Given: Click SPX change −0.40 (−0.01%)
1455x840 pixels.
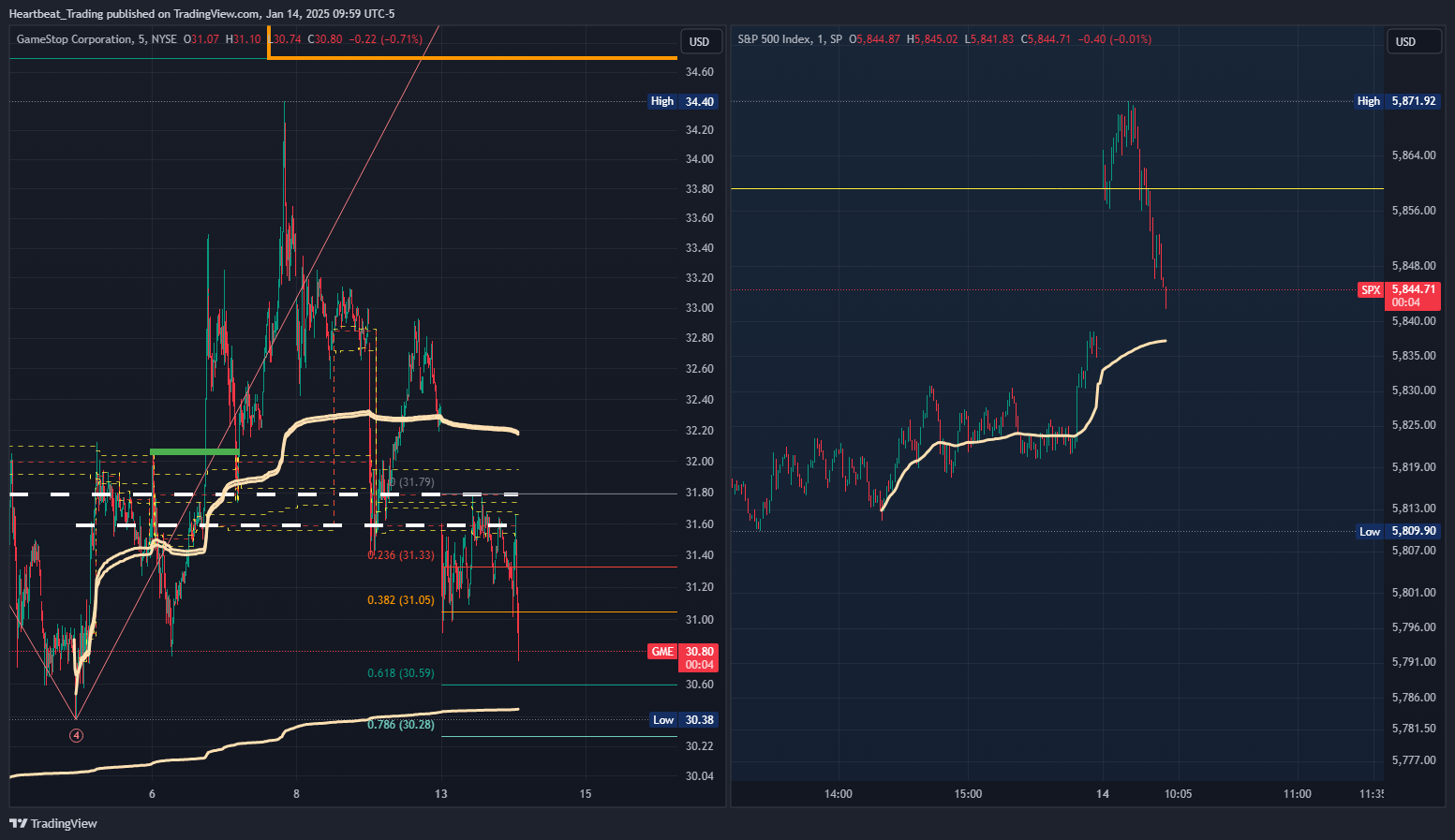Looking at the screenshot, I should [x=1115, y=39].
